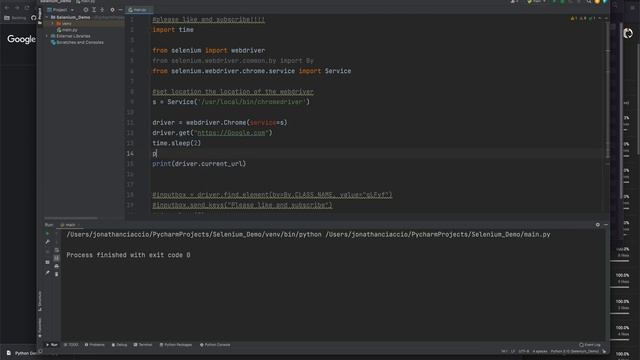Click the tool window quick-access icon in bottom-left corner

coord(40,351)
